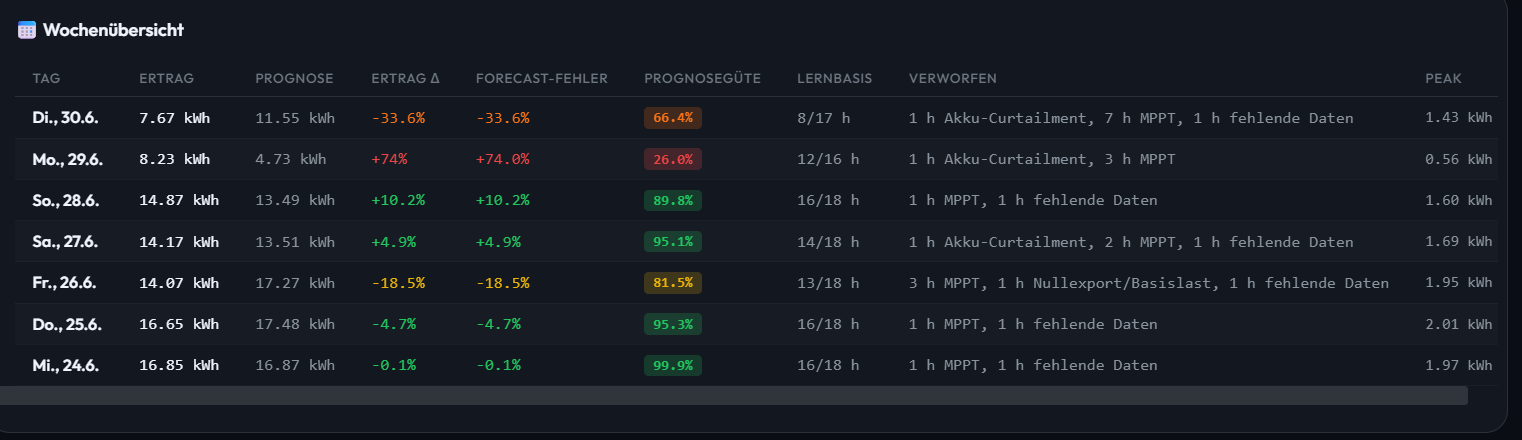Click the PROGNOSE column header
Screen dimensions: 1522x440
tap(294, 78)
